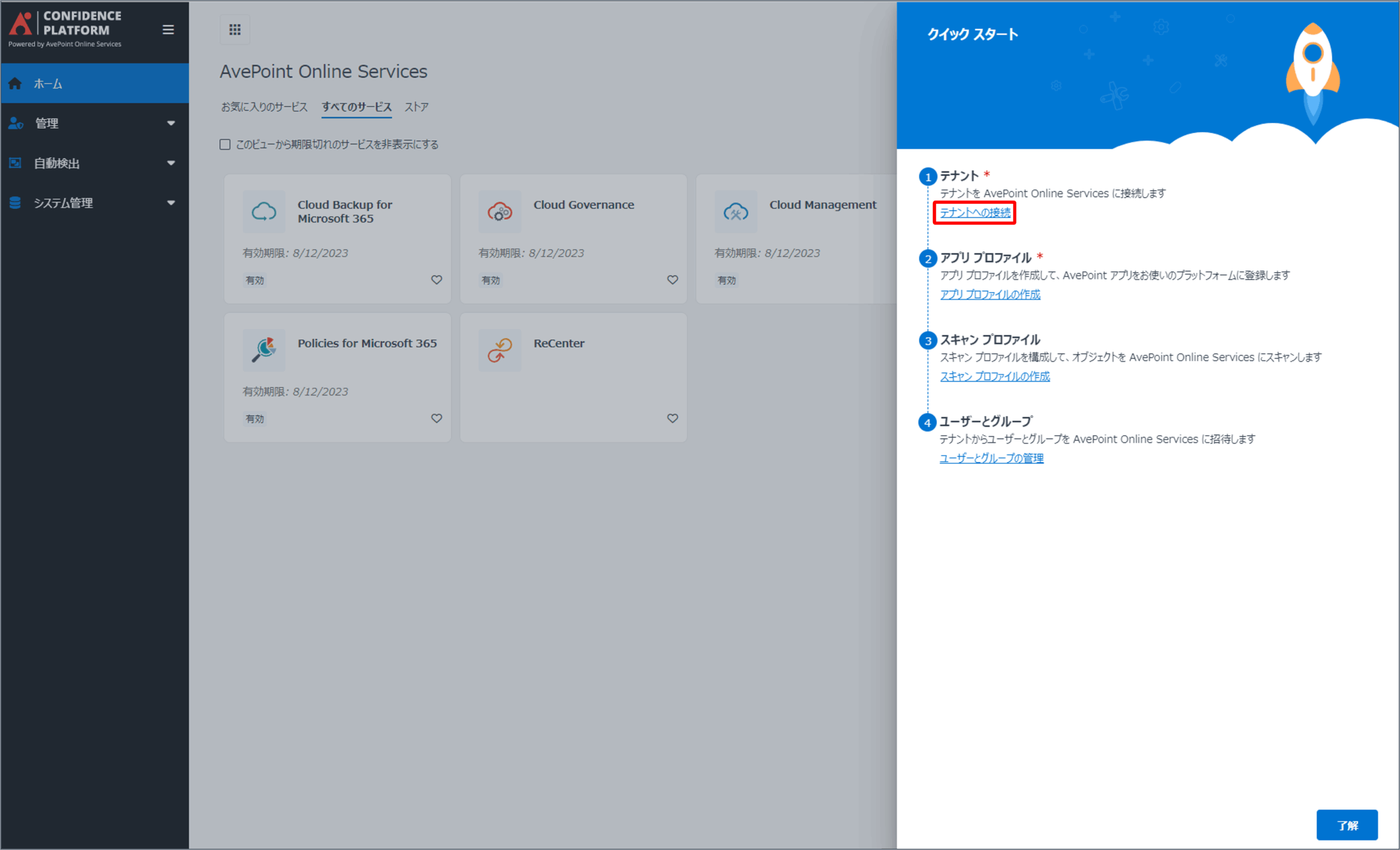The width and height of the screenshot is (1400, 850).
Task: Click the hamburger menu icon in sidebar header
Action: click(168, 30)
